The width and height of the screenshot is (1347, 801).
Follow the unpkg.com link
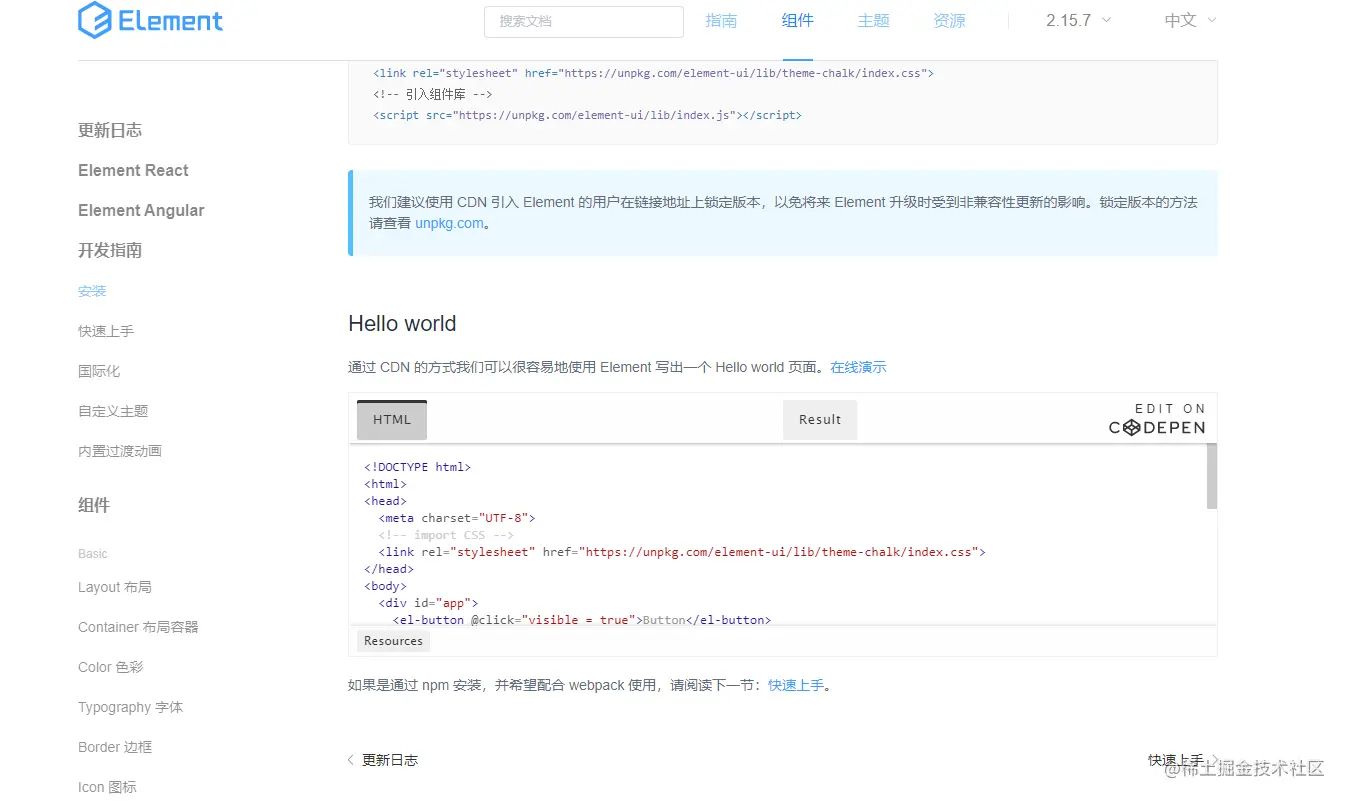pos(449,223)
